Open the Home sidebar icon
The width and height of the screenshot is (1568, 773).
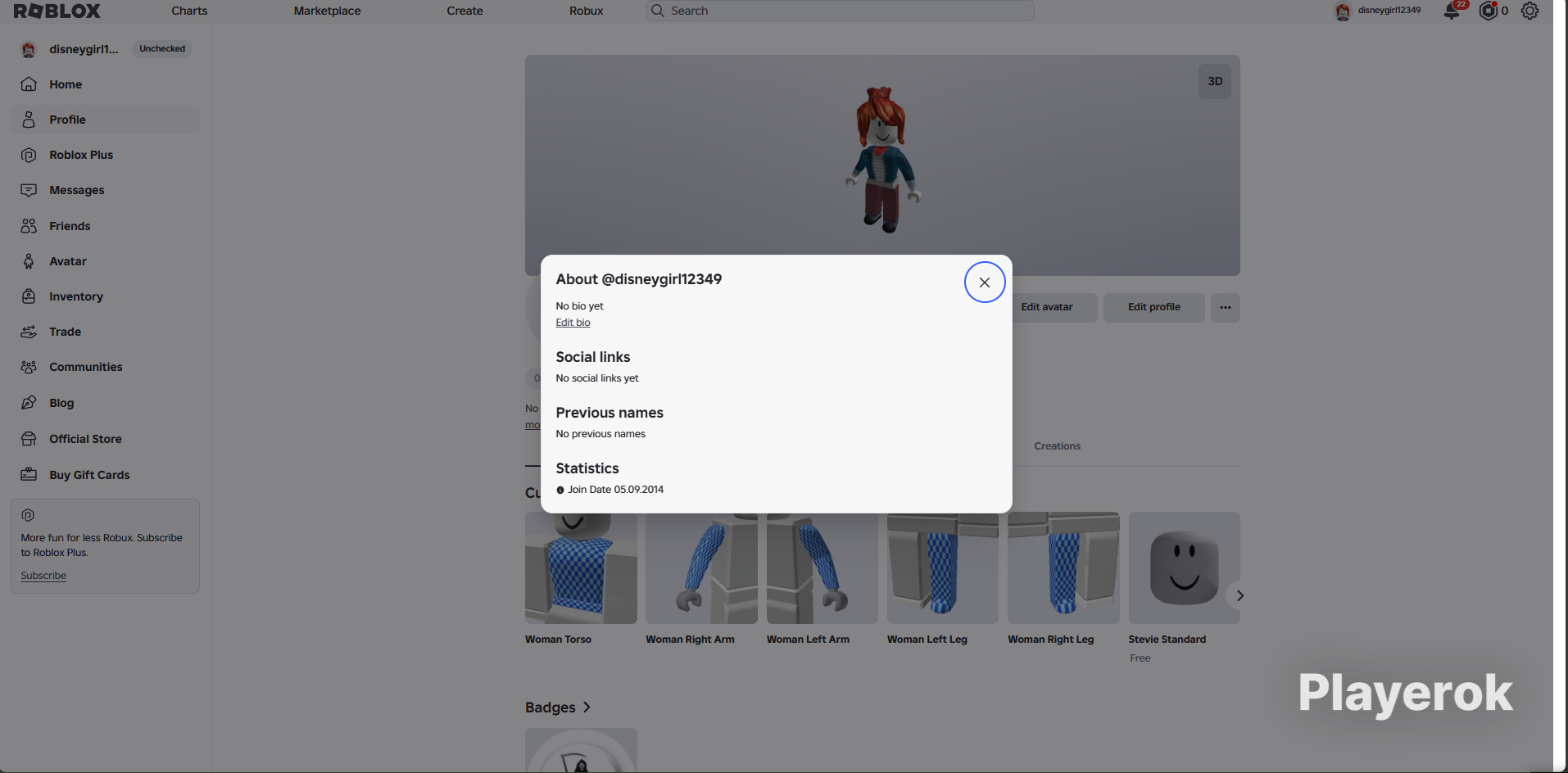pos(29,84)
